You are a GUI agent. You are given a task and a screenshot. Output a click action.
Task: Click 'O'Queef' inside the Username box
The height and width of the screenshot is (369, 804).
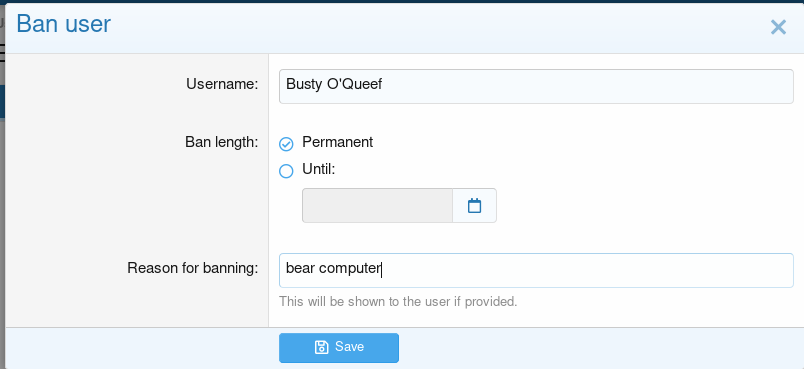click(x=354, y=84)
